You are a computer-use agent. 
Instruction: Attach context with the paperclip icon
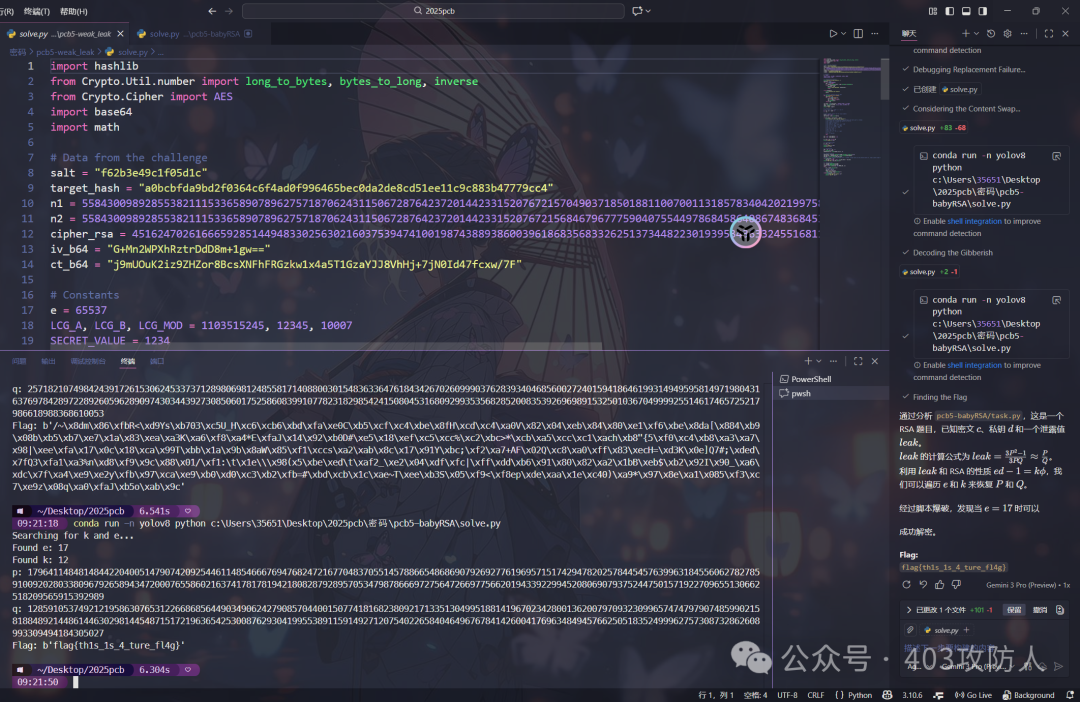pos(909,630)
